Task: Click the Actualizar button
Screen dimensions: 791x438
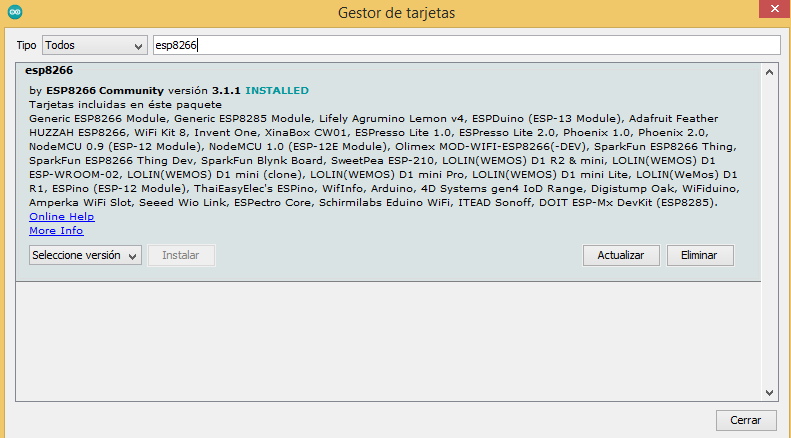Action: coord(621,255)
